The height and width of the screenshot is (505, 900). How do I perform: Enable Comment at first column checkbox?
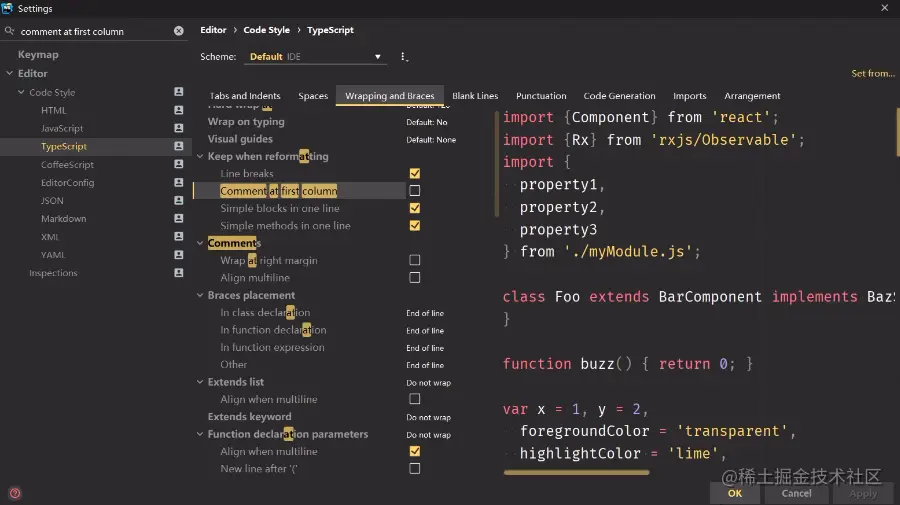tap(414, 191)
